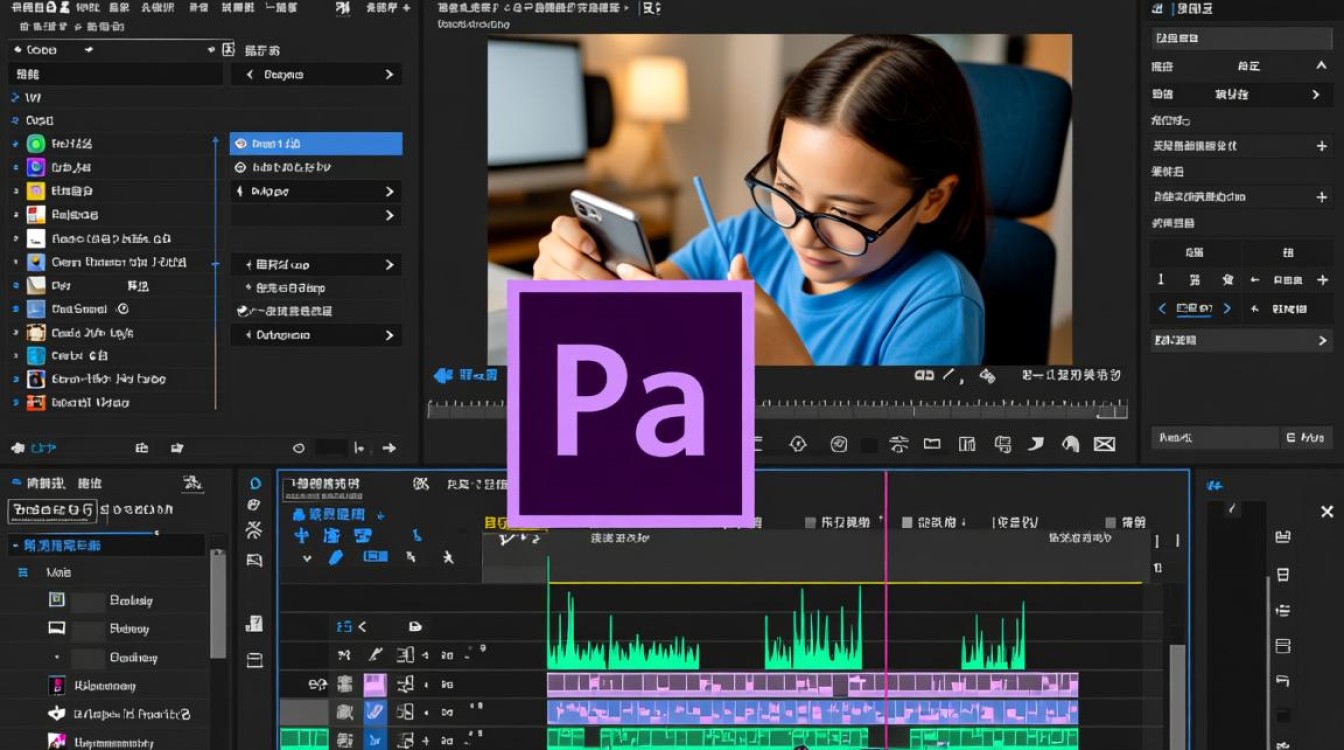Collapse the up chevron at the top of the right panel
Image resolution: width=1344 pixels, height=750 pixels.
(x=1320, y=66)
